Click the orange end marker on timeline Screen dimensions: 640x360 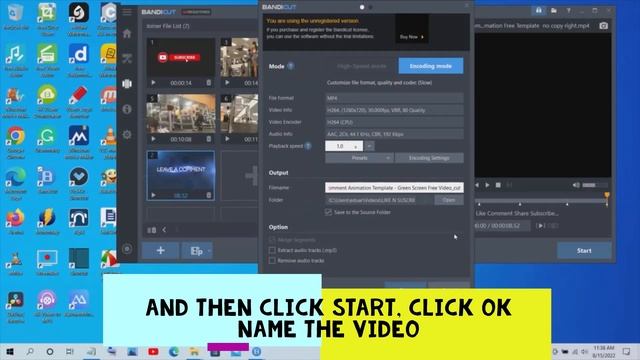607,196
